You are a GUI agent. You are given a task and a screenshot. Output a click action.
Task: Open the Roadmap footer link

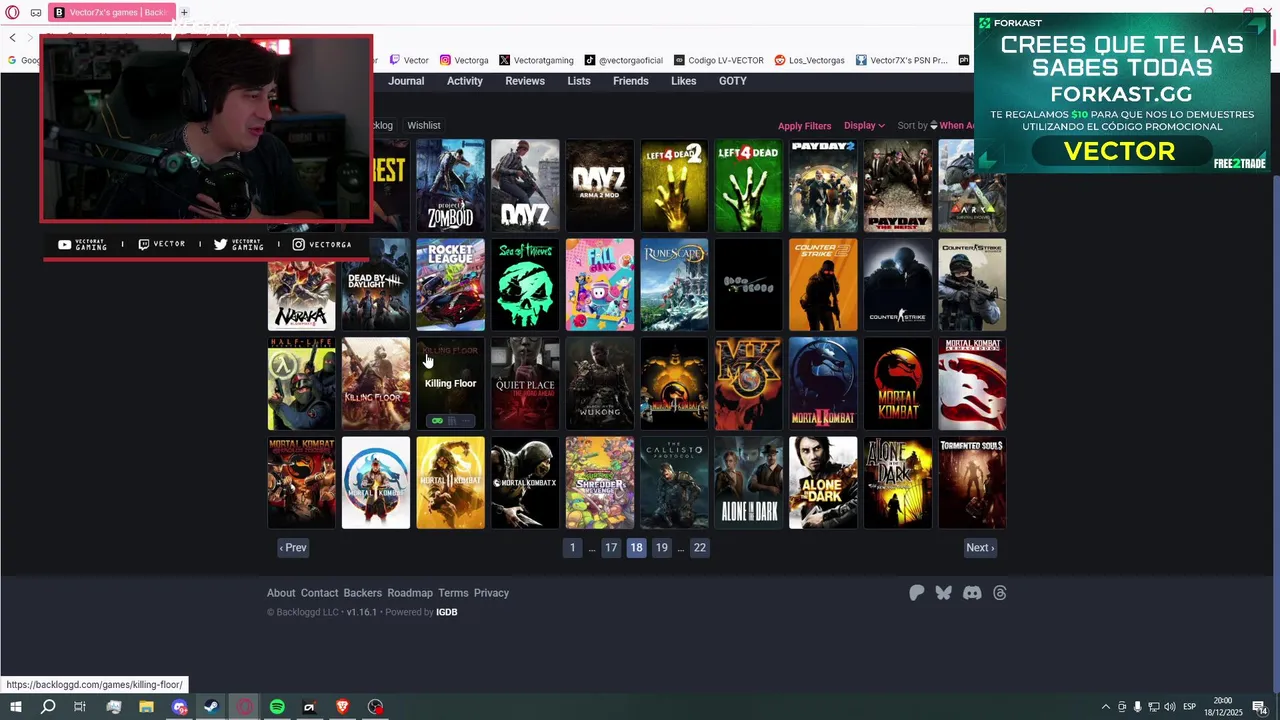410,593
